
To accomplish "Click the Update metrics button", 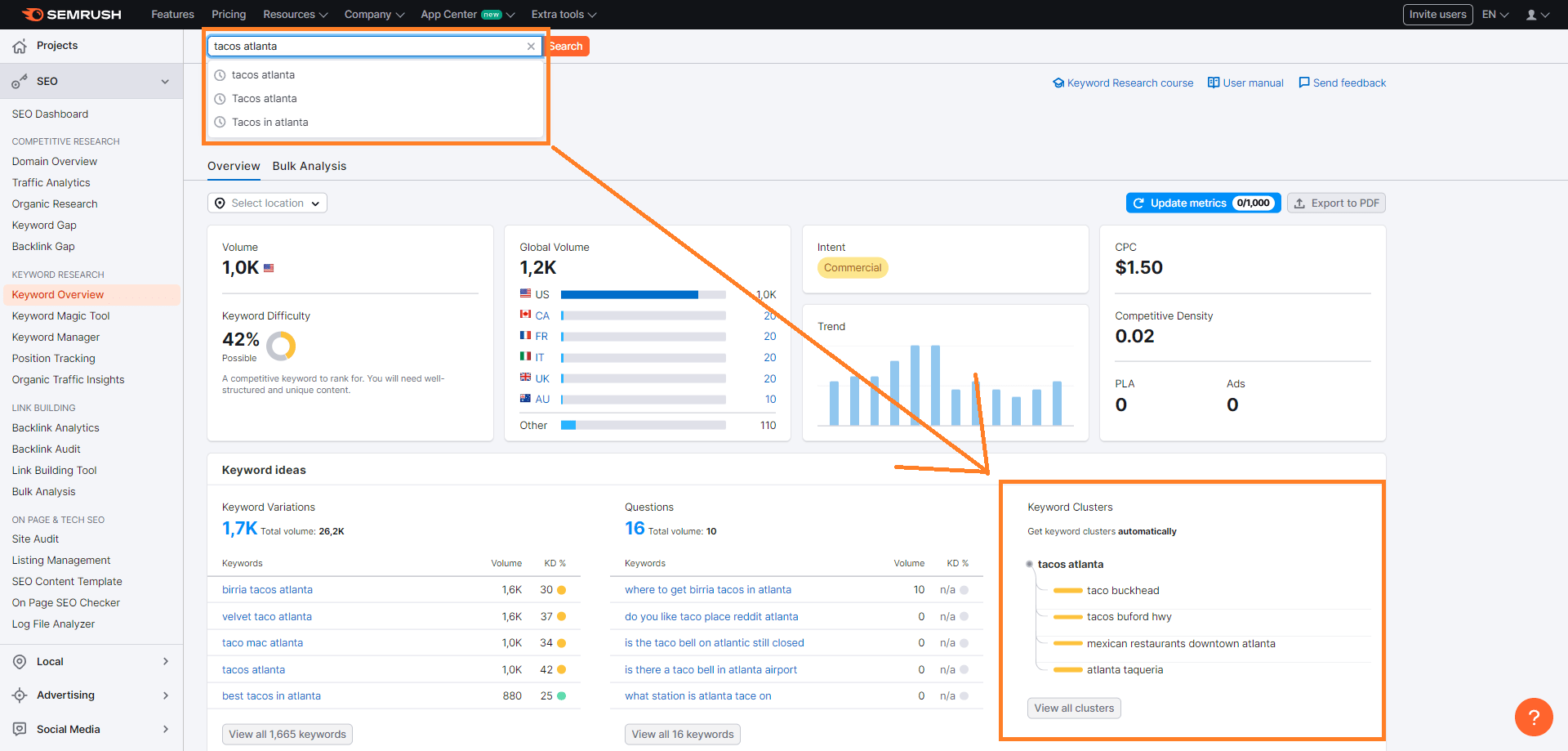I will [x=1202, y=203].
